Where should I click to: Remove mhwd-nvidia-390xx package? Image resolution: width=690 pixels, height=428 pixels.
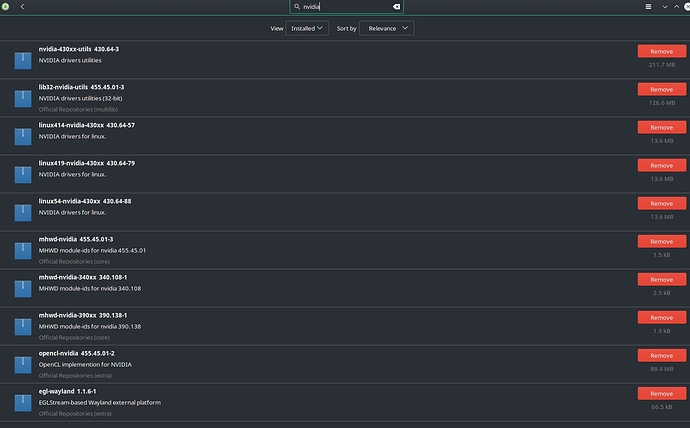(662, 318)
